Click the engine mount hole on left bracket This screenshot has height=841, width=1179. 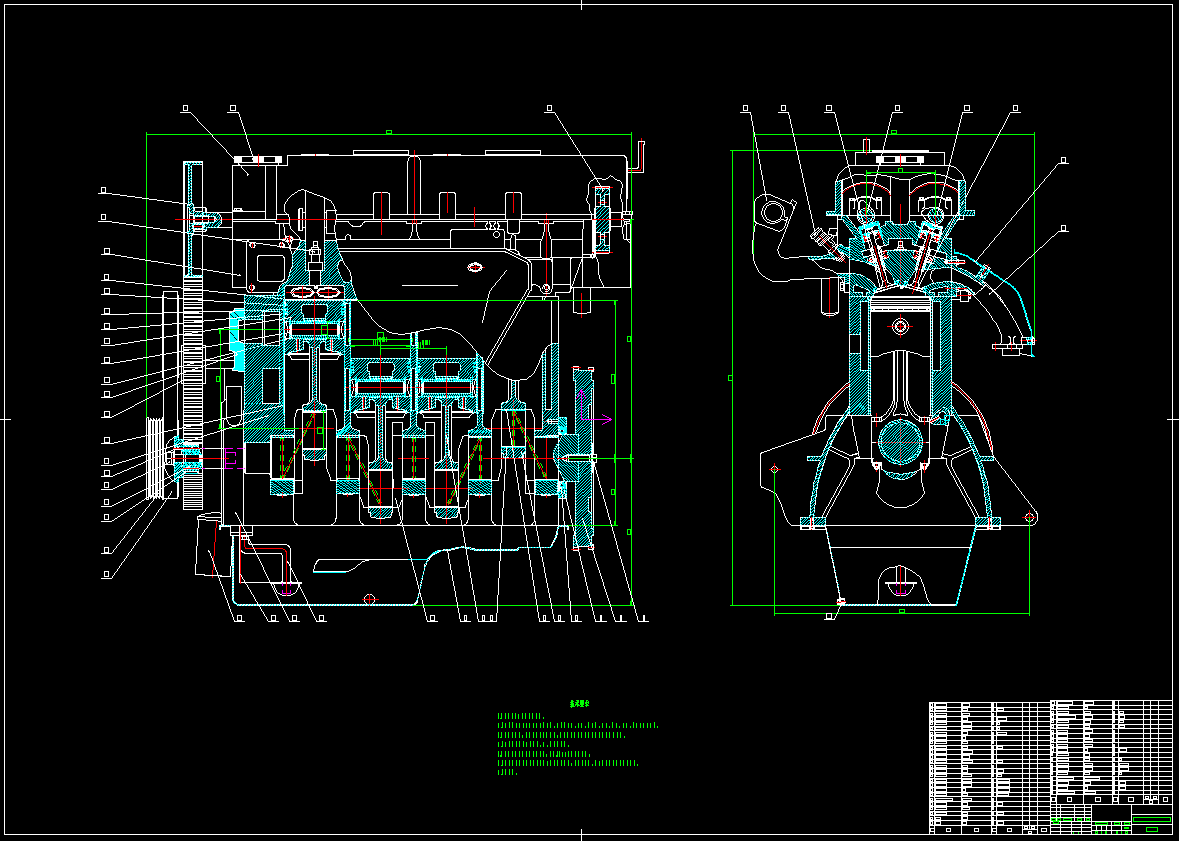coord(774,469)
